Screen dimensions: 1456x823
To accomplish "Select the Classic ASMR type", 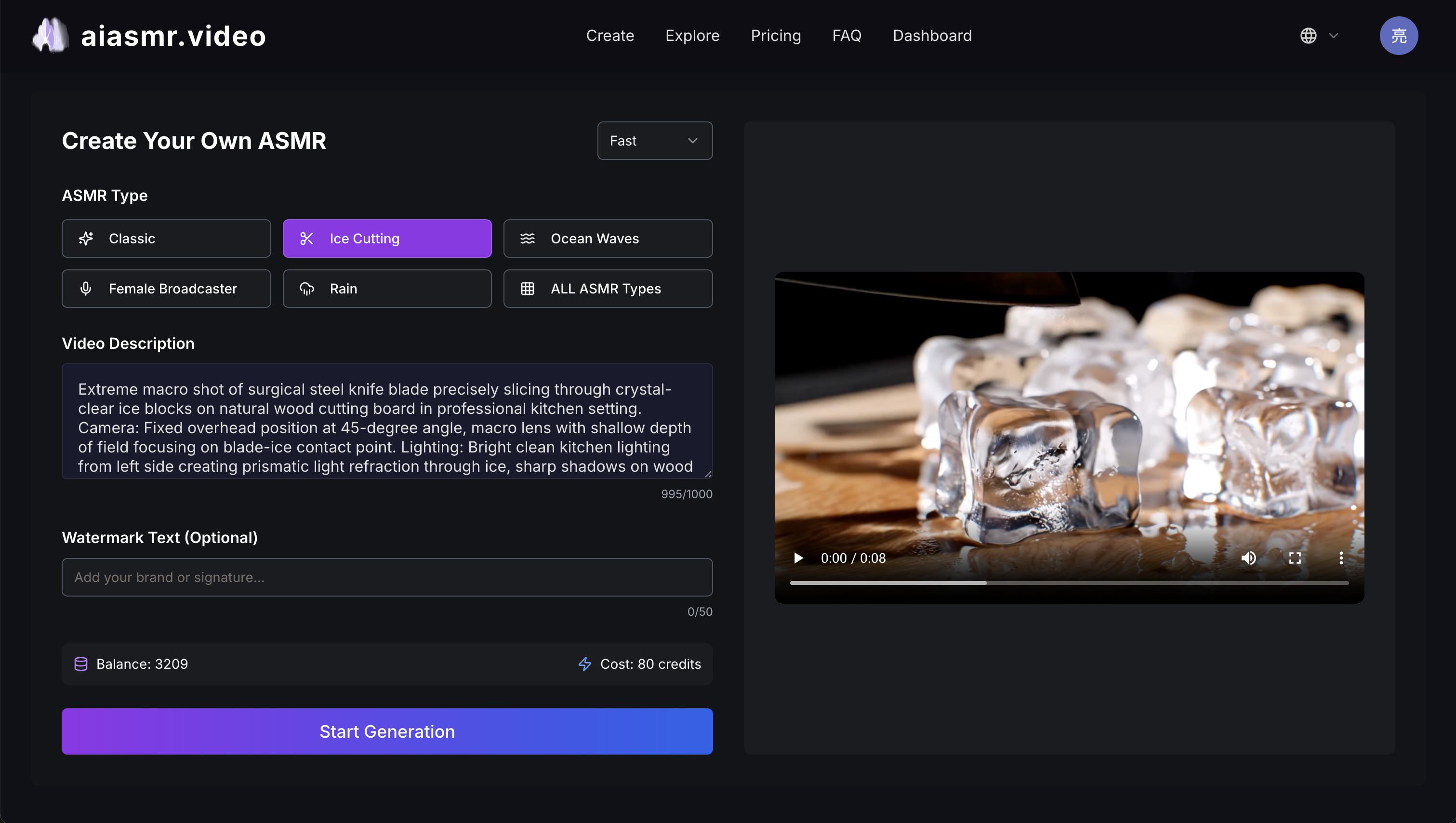I will 166,239.
